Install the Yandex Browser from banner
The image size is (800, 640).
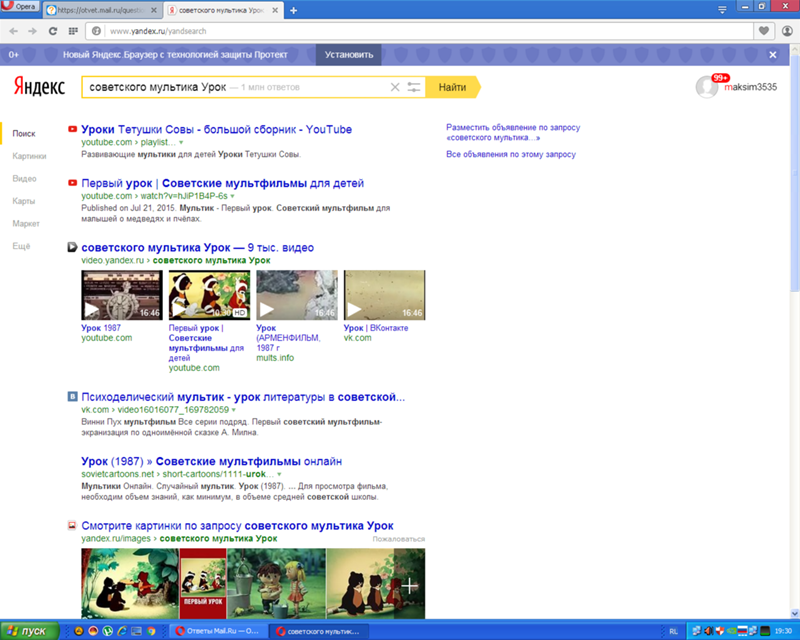pos(348,55)
